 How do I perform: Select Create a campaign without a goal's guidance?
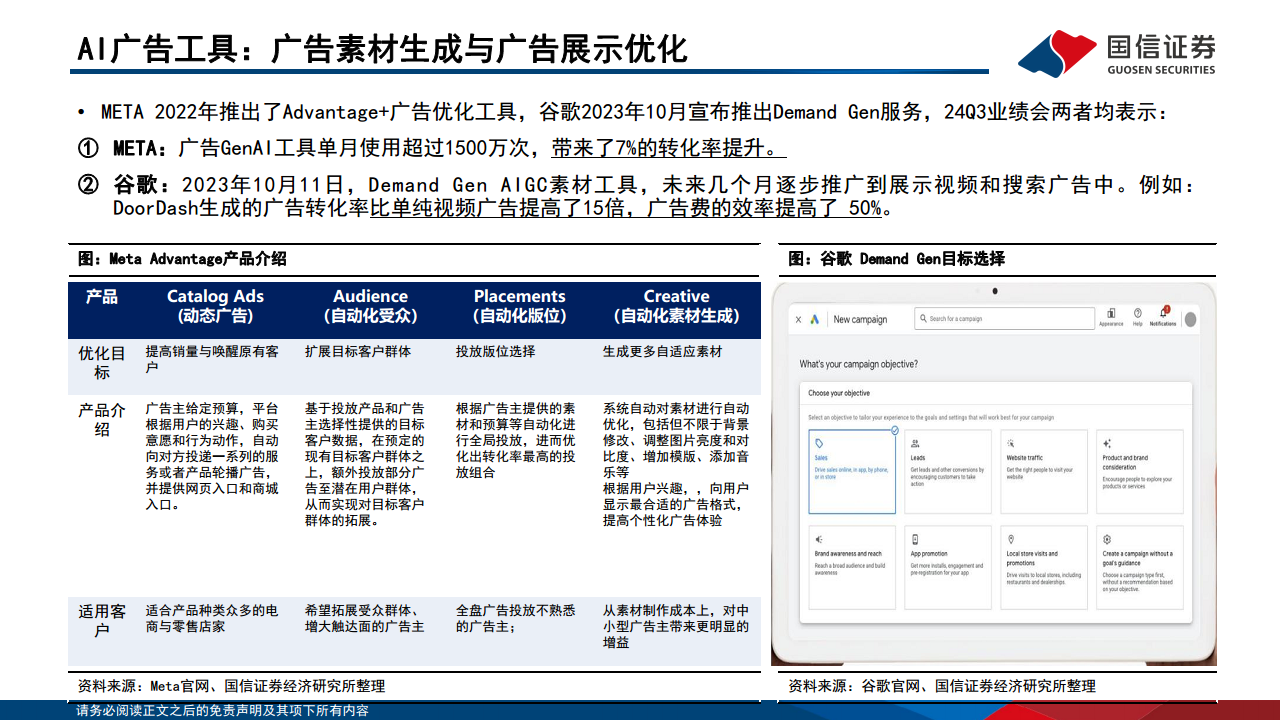pyautogui.click(x=1138, y=558)
